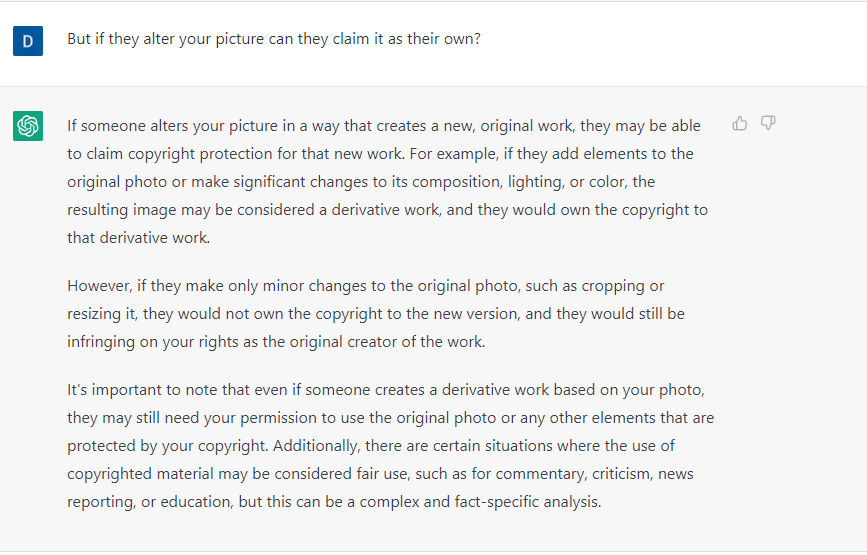
Task: Click the paragraph starting "If someone alters"
Action: point(389,182)
